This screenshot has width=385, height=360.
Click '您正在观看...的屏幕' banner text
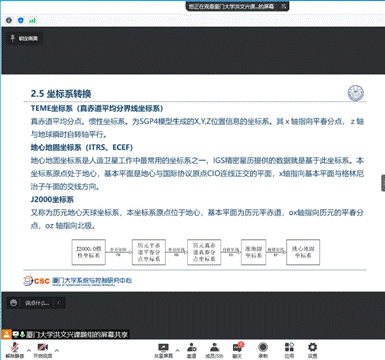(x=231, y=6)
